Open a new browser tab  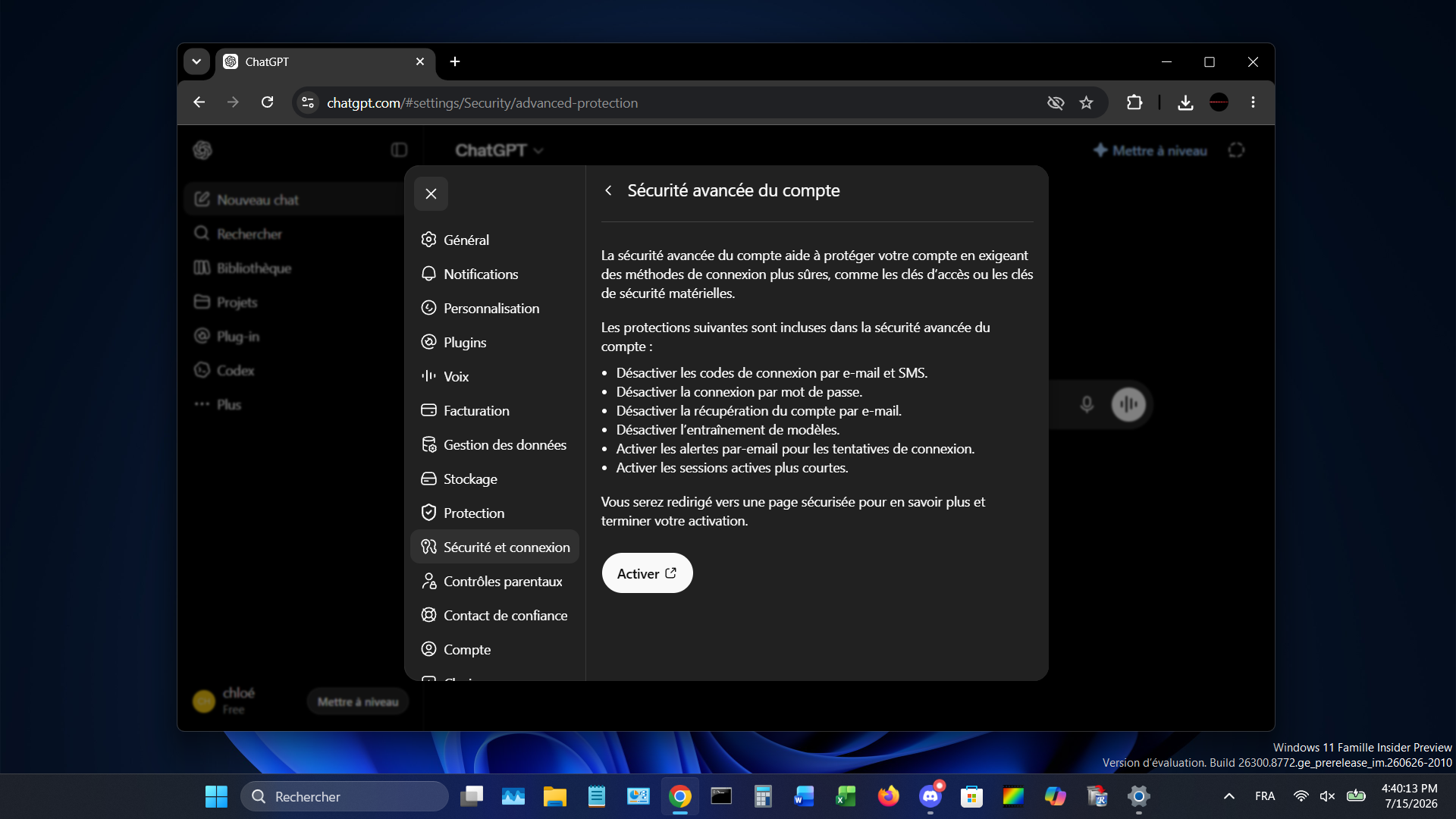[455, 61]
